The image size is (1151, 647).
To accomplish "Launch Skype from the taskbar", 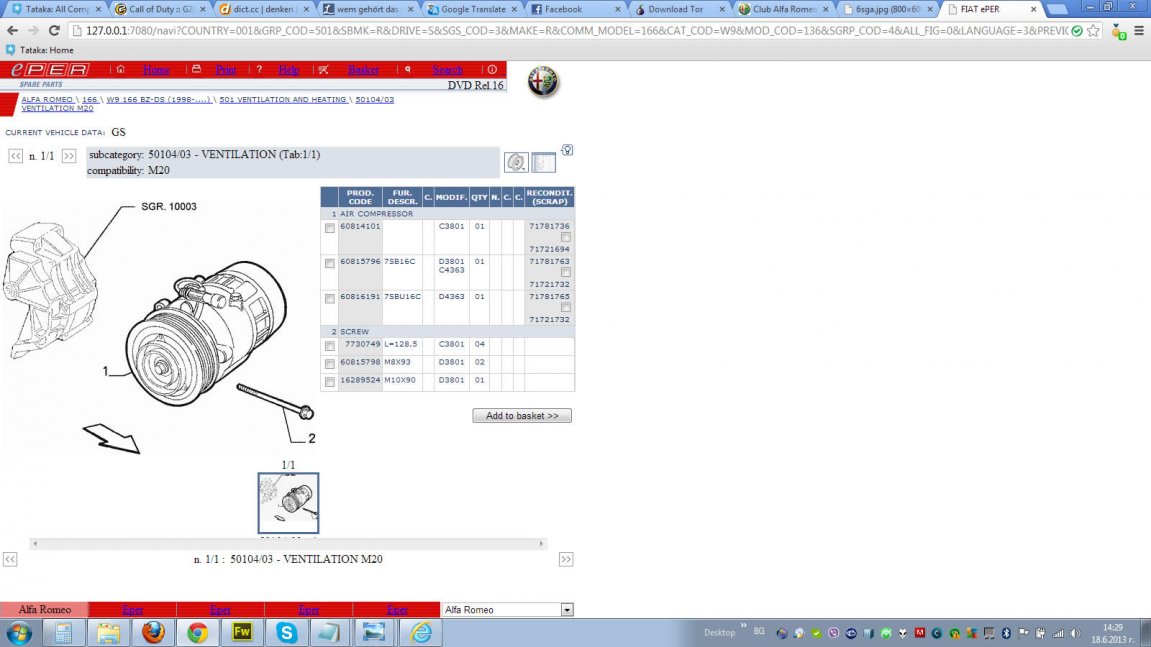I will tap(287, 632).
